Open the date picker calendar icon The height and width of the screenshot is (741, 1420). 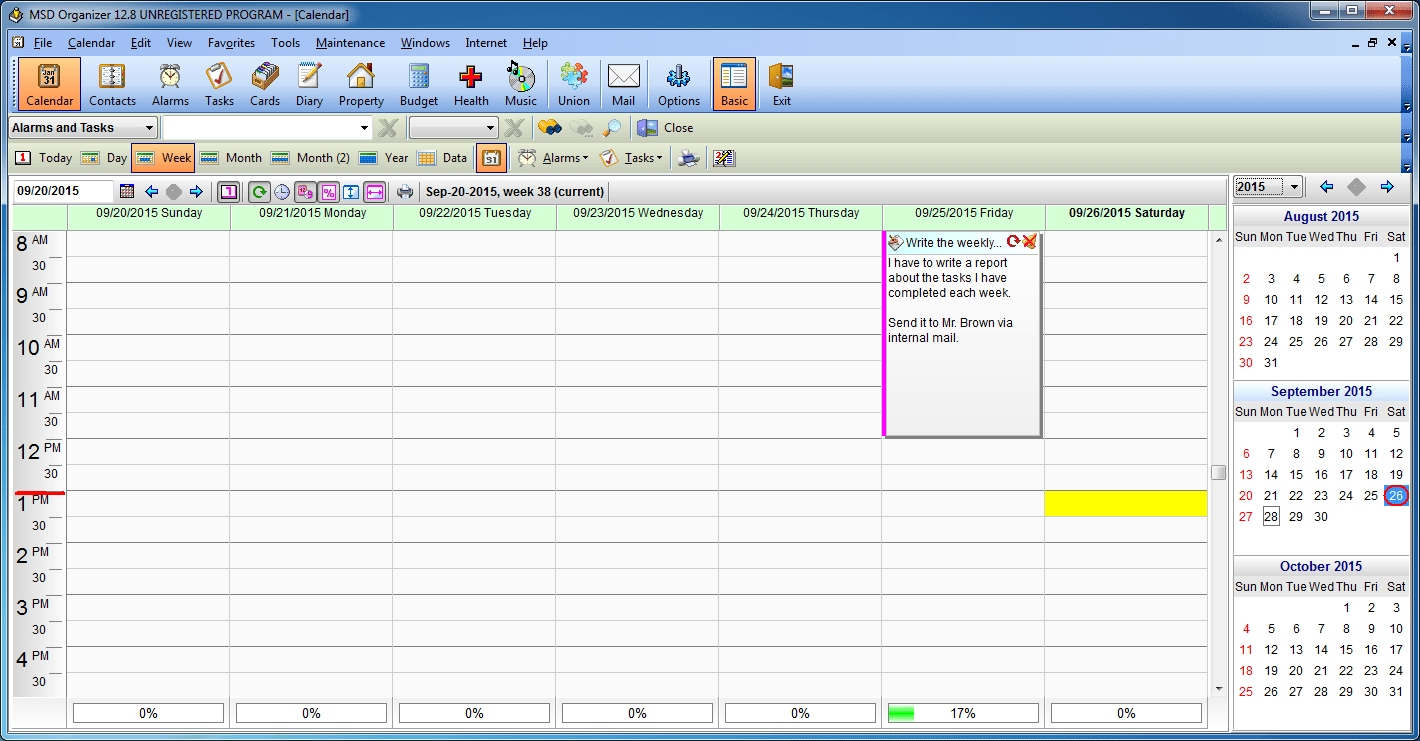(x=127, y=191)
